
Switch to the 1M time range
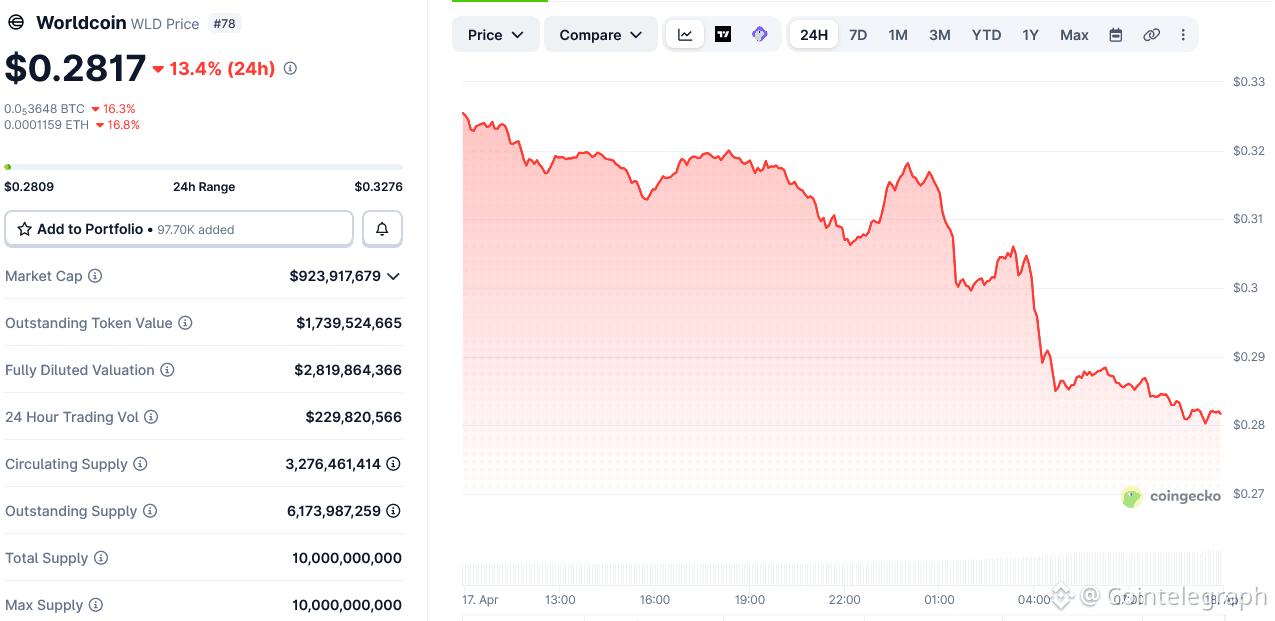point(898,35)
